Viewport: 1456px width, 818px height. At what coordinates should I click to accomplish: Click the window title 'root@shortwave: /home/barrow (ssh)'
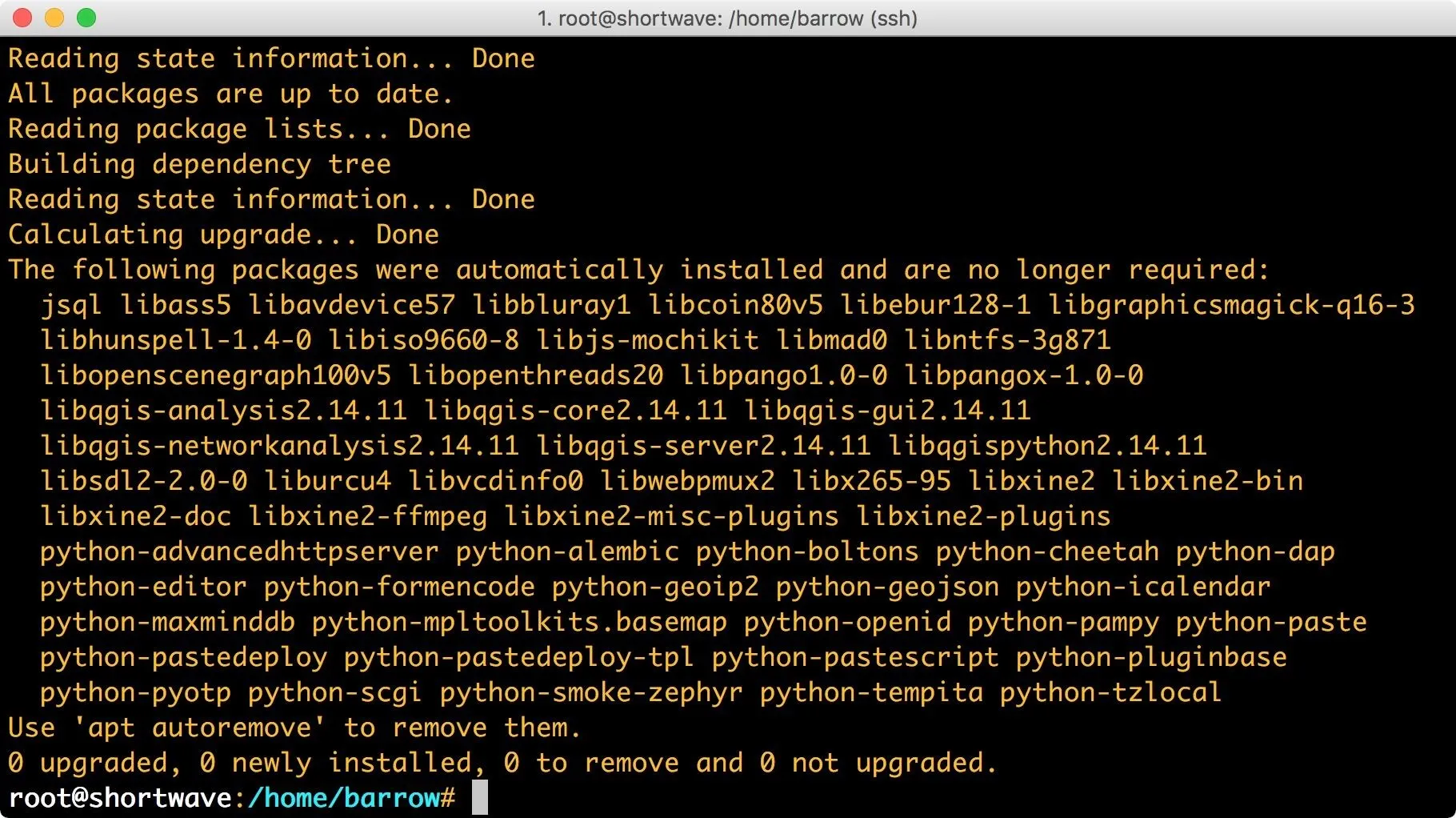click(x=738, y=18)
